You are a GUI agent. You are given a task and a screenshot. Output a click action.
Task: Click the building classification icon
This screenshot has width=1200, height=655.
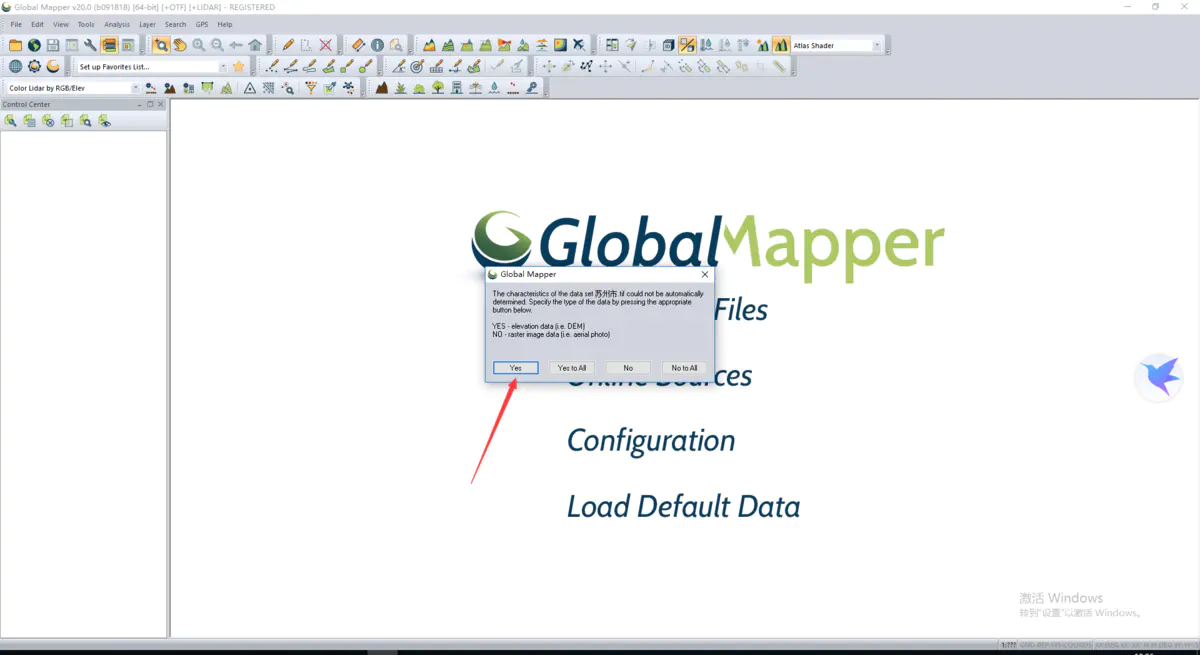(x=456, y=88)
